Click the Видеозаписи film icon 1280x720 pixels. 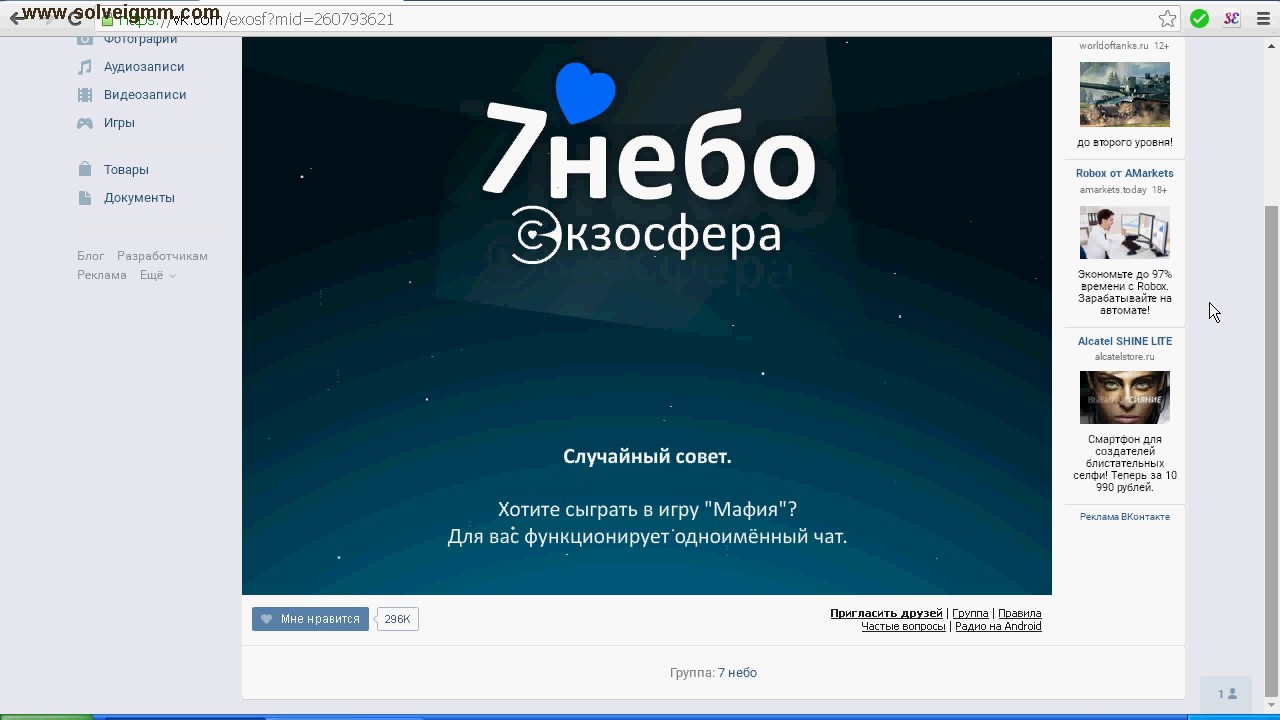click(x=85, y=95)
